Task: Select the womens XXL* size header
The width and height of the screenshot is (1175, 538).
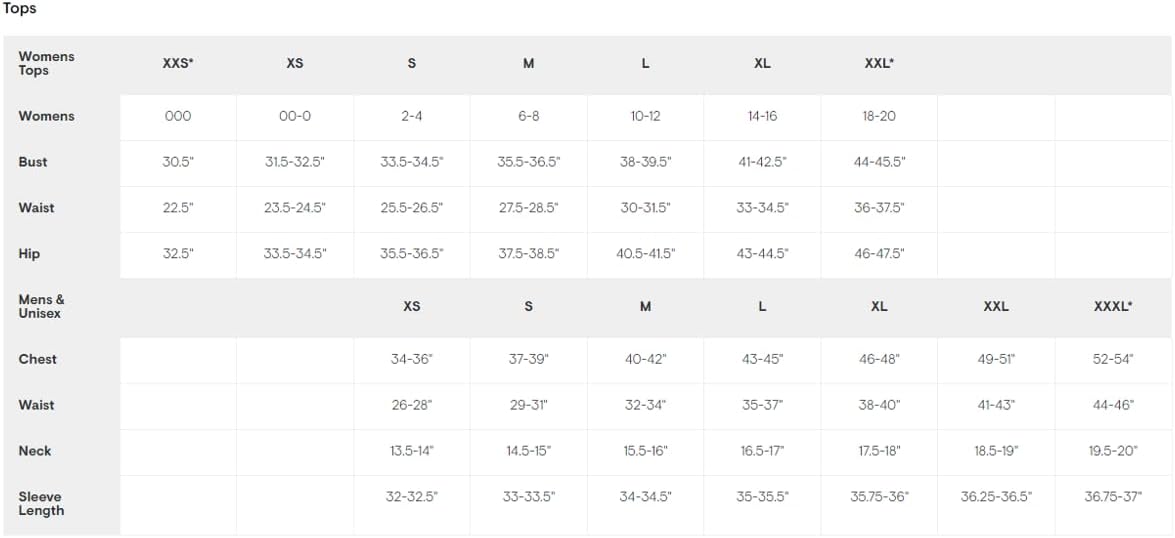Action: pyautogui.click(x=879, y=64)
